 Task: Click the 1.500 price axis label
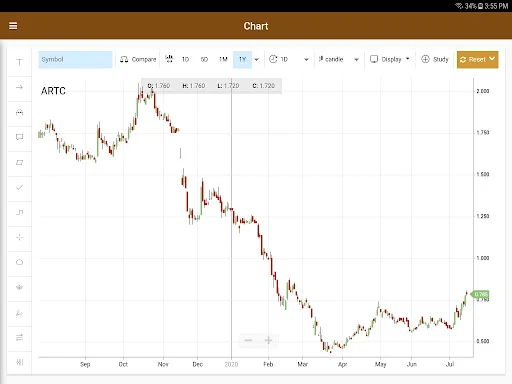(x=483, y=174)
